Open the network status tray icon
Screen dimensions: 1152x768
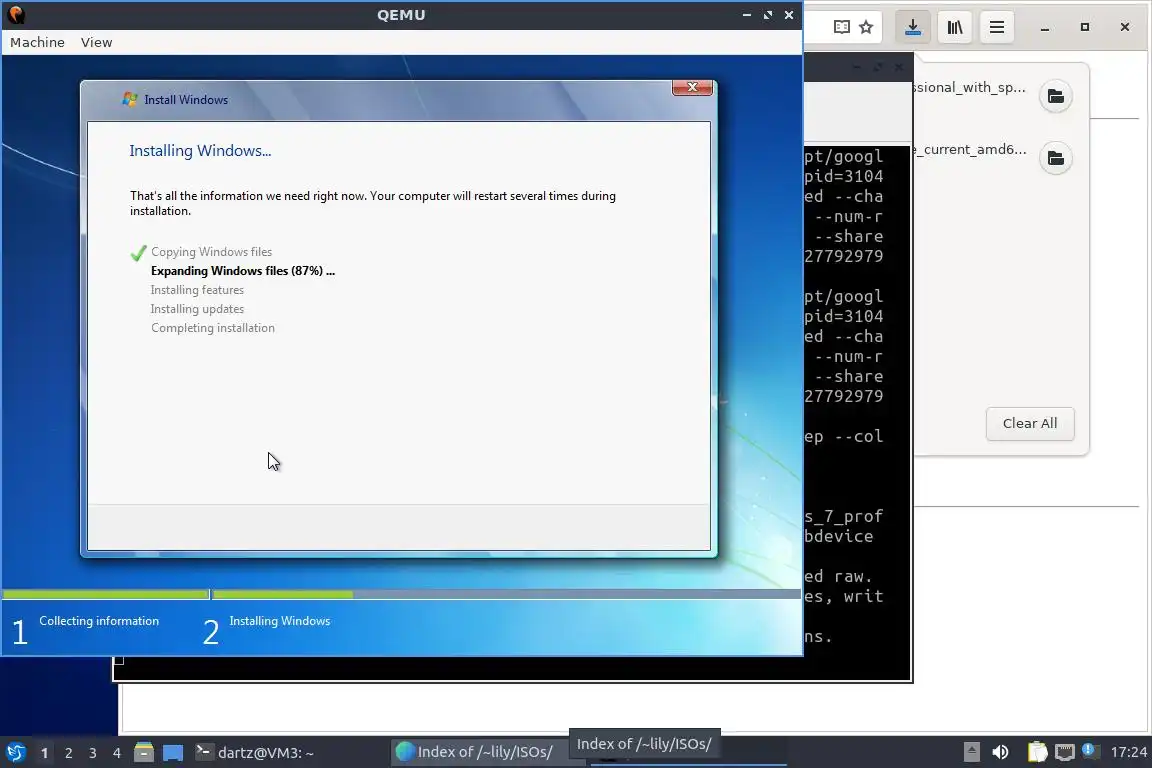[x=1065, y=752]
